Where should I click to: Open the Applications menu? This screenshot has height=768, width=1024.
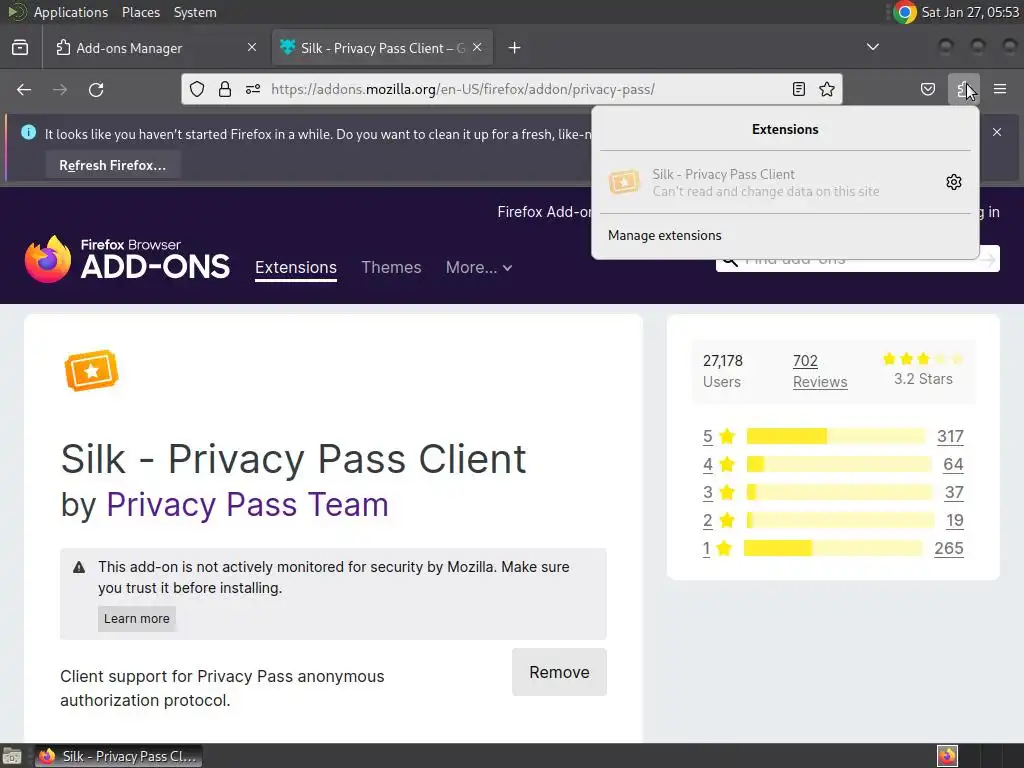coord(71,12)
